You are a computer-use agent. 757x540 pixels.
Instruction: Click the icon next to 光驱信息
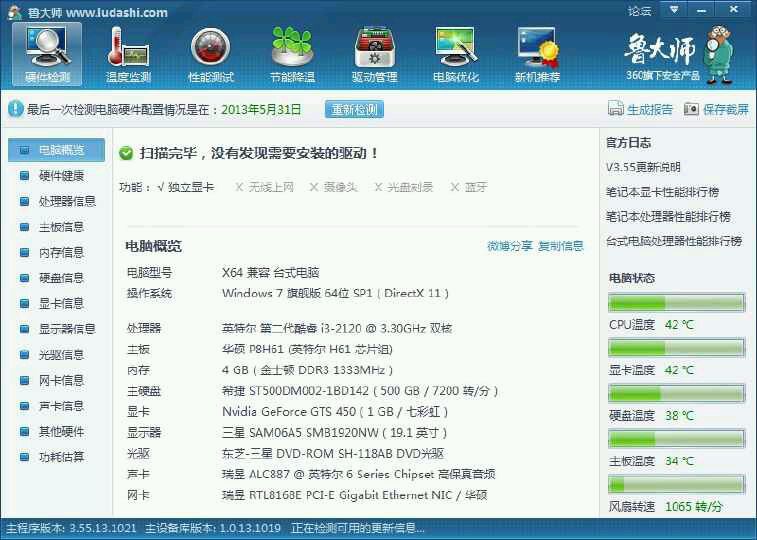point(24,355)
